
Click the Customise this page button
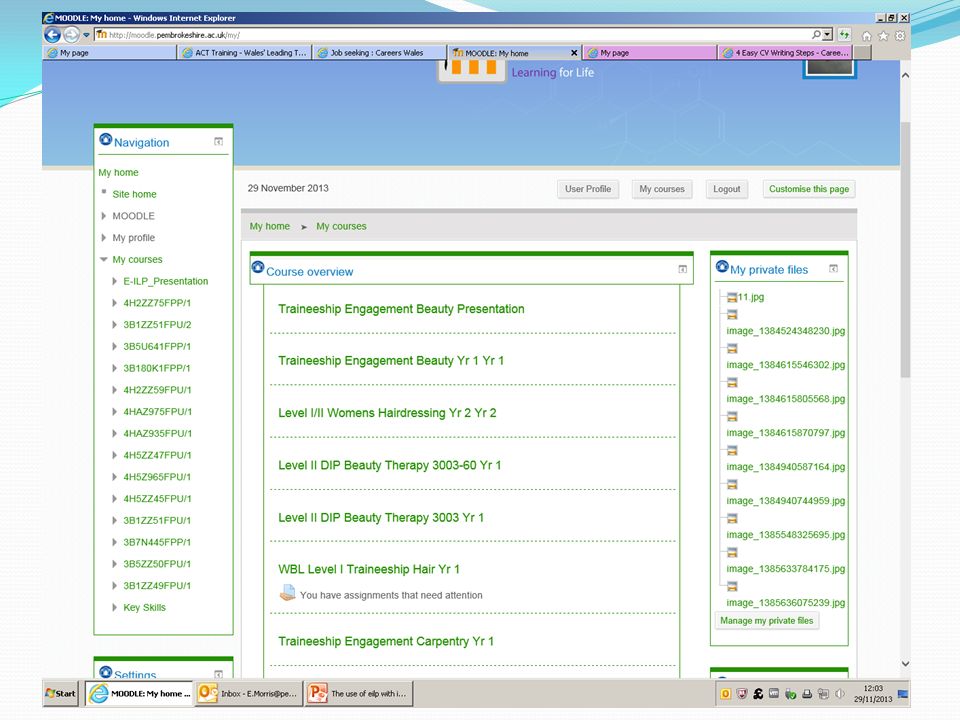point(809,189)
